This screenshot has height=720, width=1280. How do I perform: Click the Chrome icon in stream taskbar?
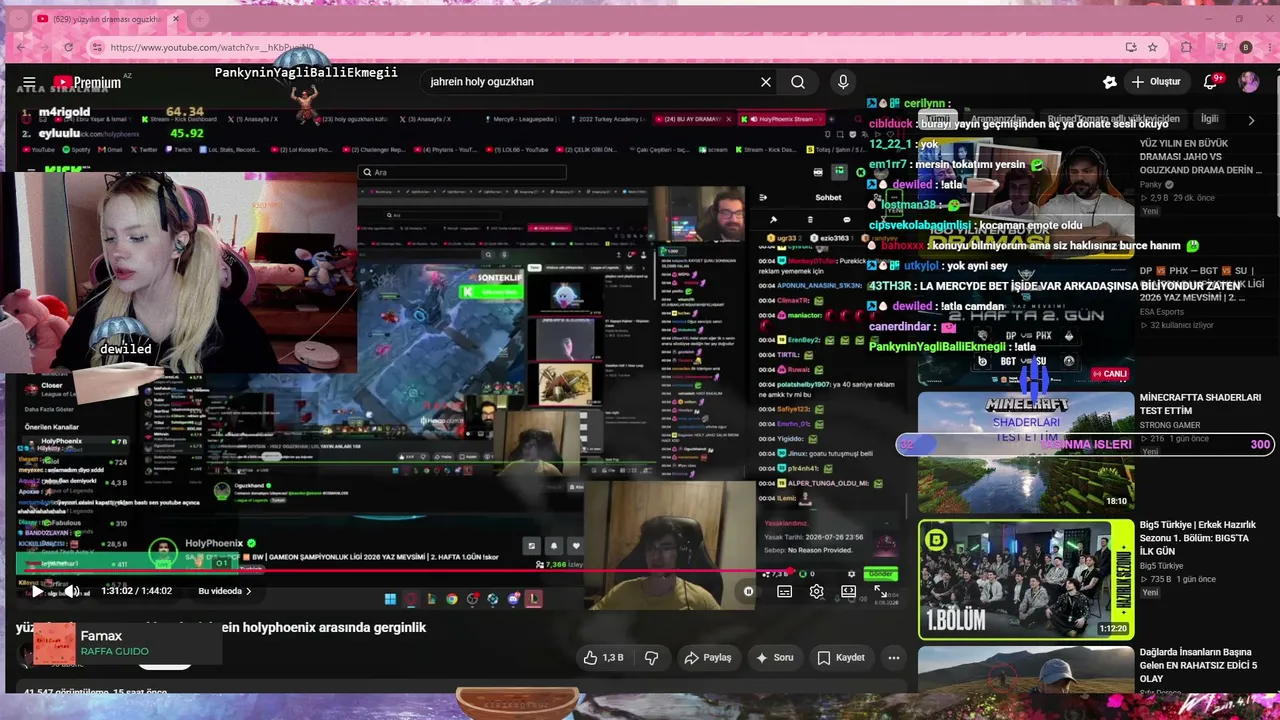[452, 599]
